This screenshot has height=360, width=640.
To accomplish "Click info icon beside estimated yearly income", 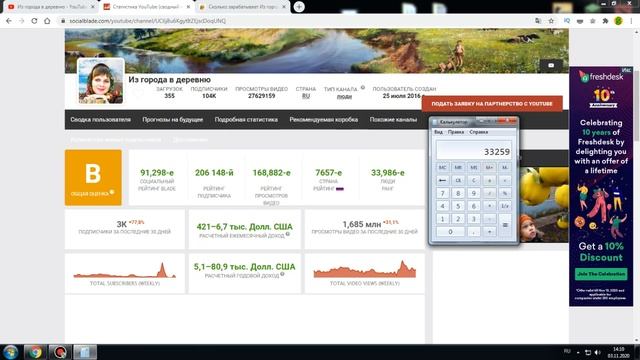I will [x=282, y=274].
